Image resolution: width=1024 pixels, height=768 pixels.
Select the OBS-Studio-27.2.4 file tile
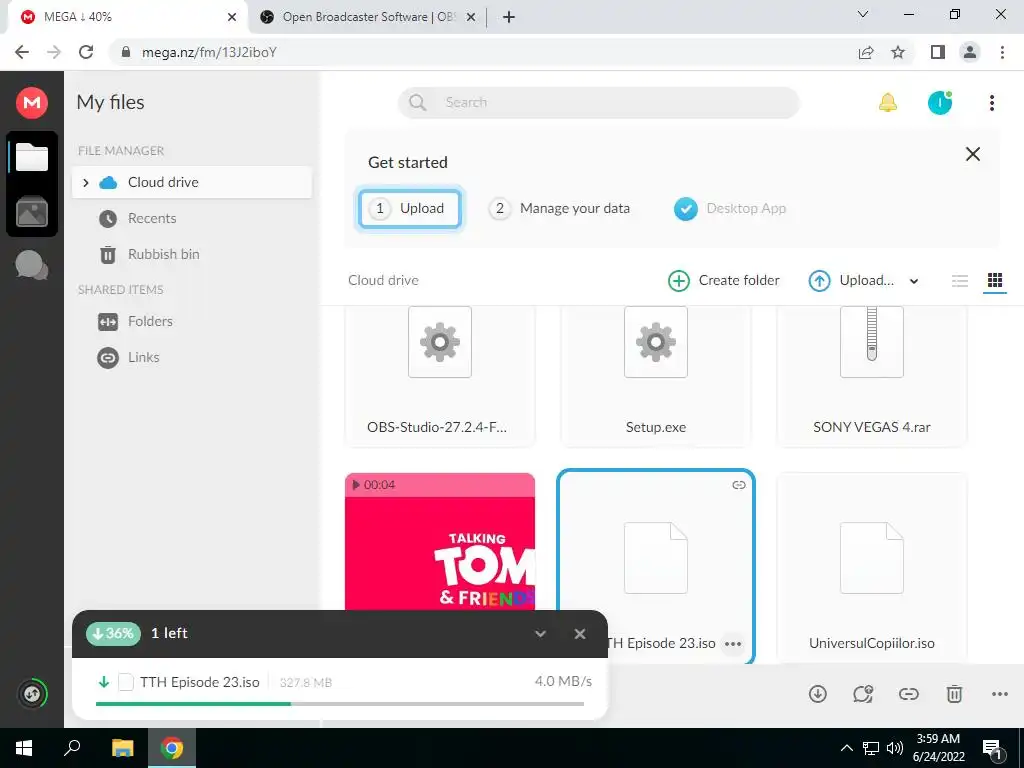pos(440,376)
